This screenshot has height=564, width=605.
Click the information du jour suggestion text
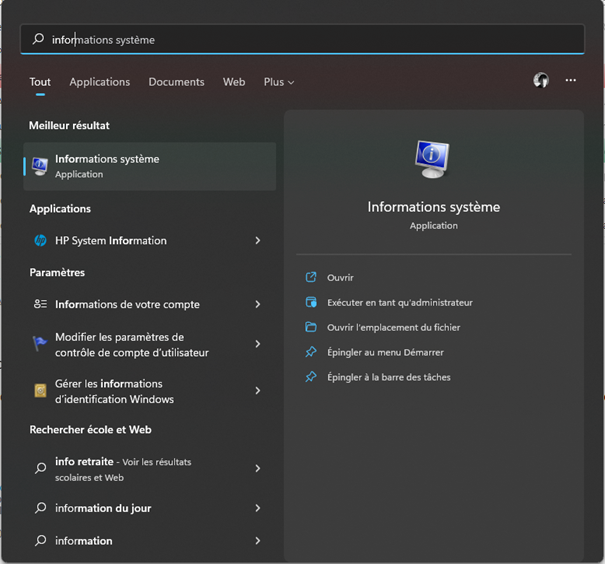(x=103, y=508)
